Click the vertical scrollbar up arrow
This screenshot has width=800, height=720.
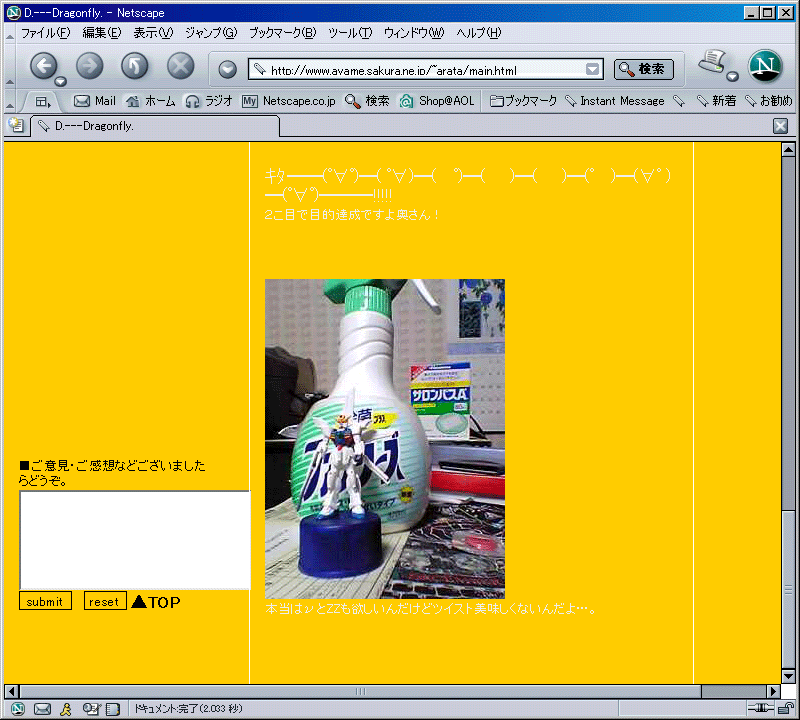[788, 150]
